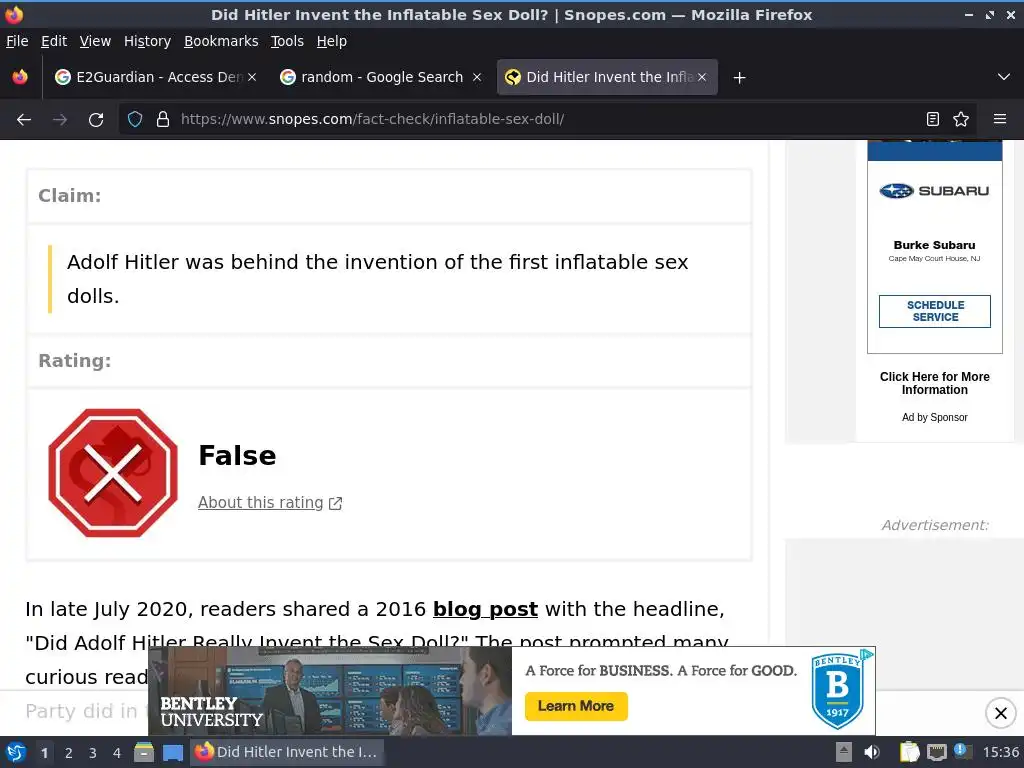
Task: Go back to the previous page
Action: [x=24, y=120]
